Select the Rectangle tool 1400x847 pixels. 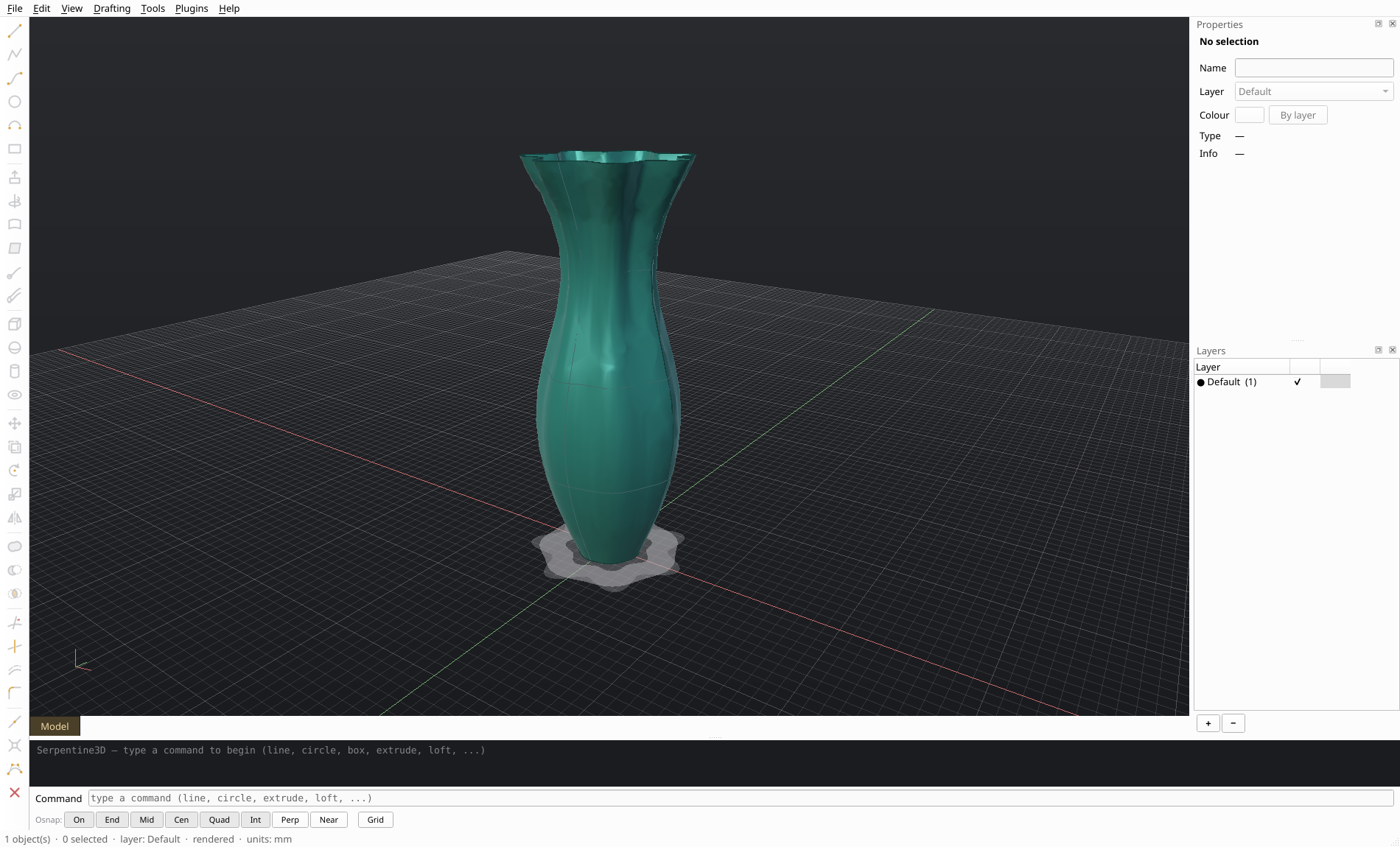15,149
